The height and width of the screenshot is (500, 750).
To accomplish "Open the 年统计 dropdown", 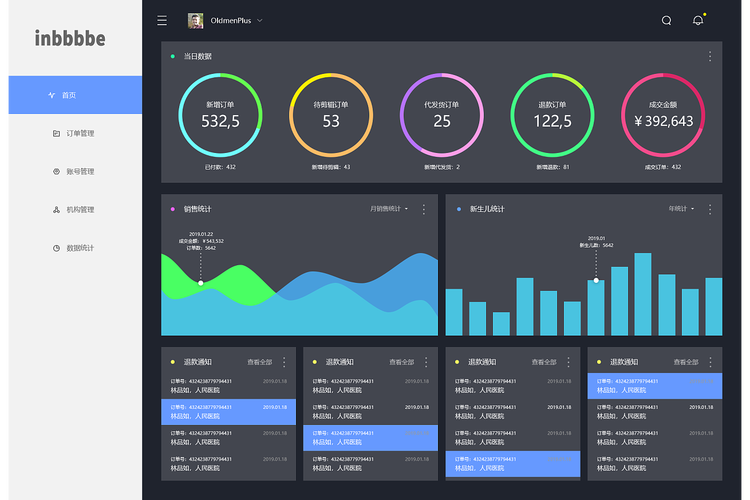I will [683, 209].
